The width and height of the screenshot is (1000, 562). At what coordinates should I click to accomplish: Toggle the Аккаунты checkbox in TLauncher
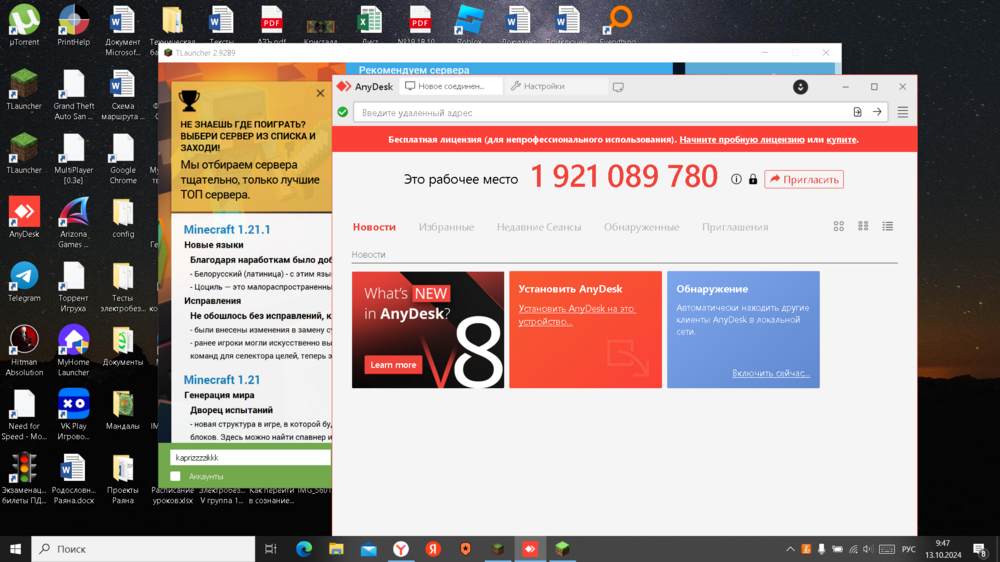tap(175, 477)
